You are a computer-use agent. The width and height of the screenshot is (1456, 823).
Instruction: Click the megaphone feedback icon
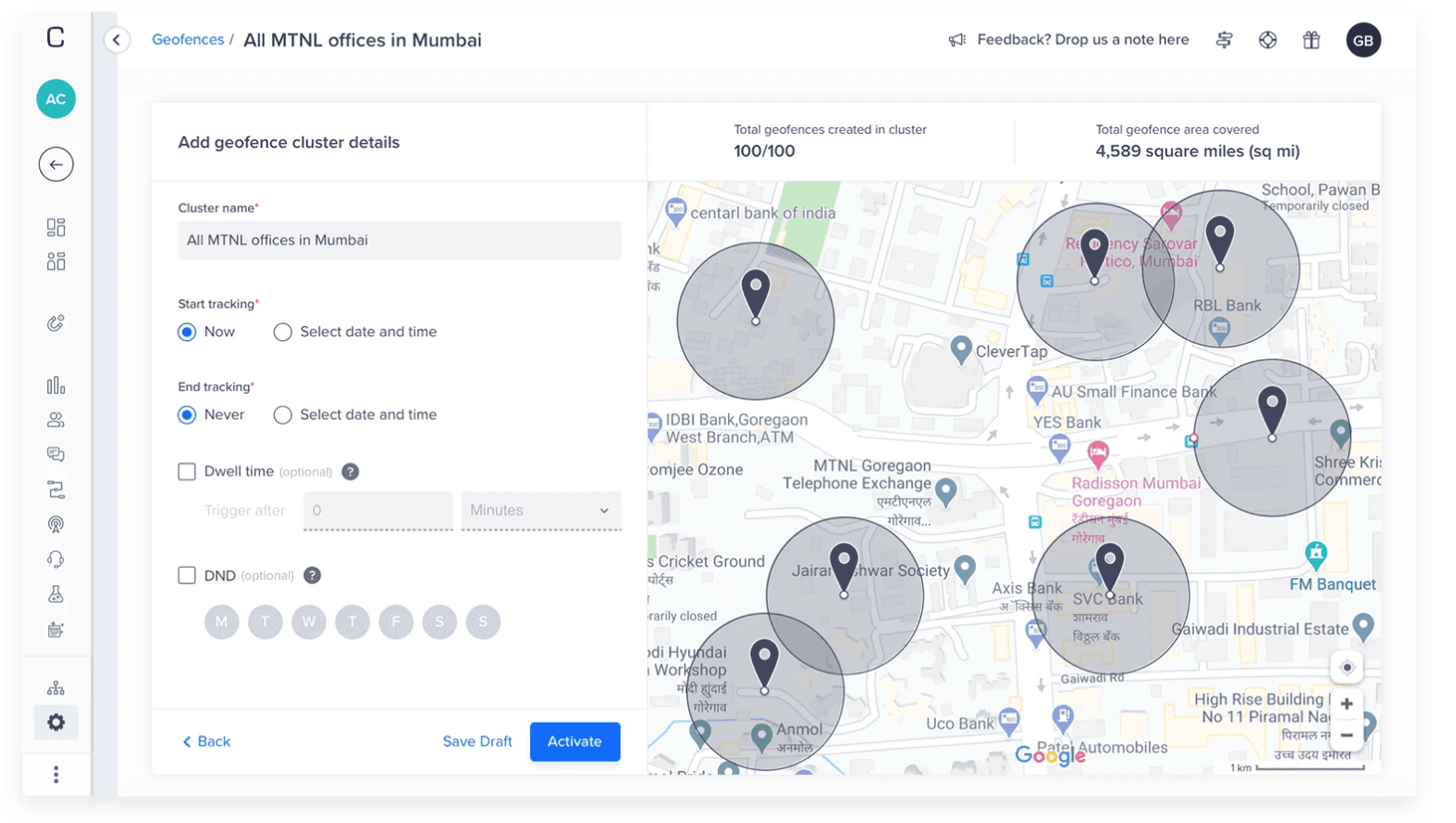(x=957, y=40)
